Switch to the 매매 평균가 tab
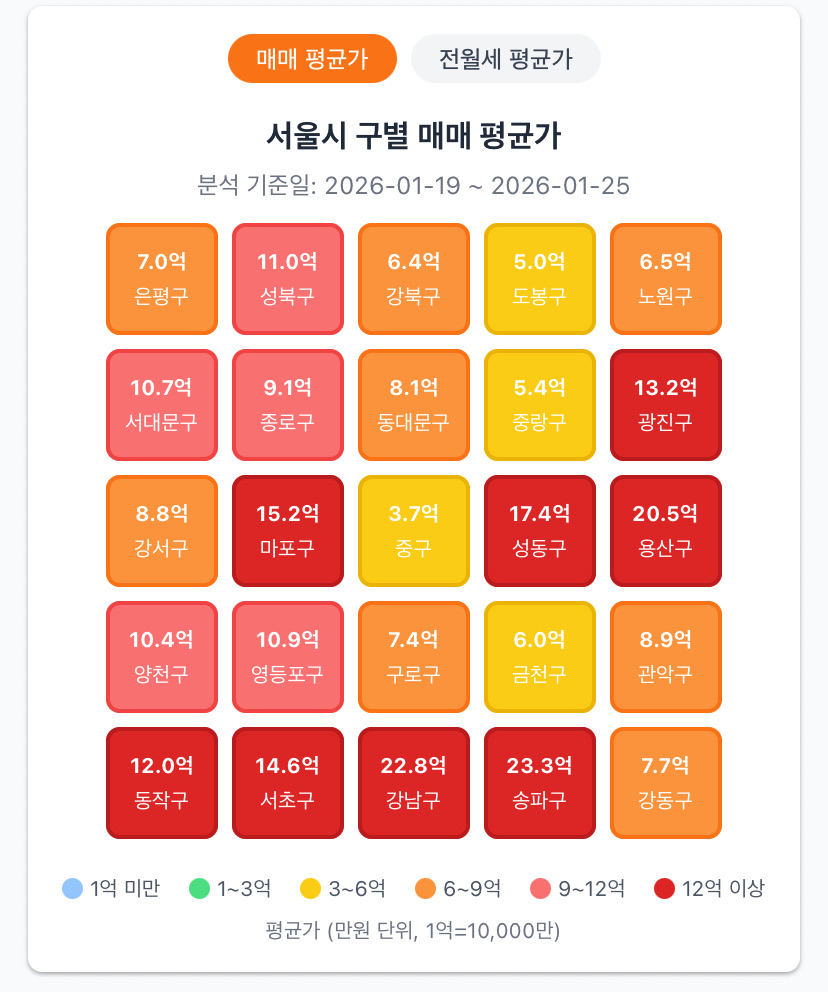828x992 pixels. [312, 59]
